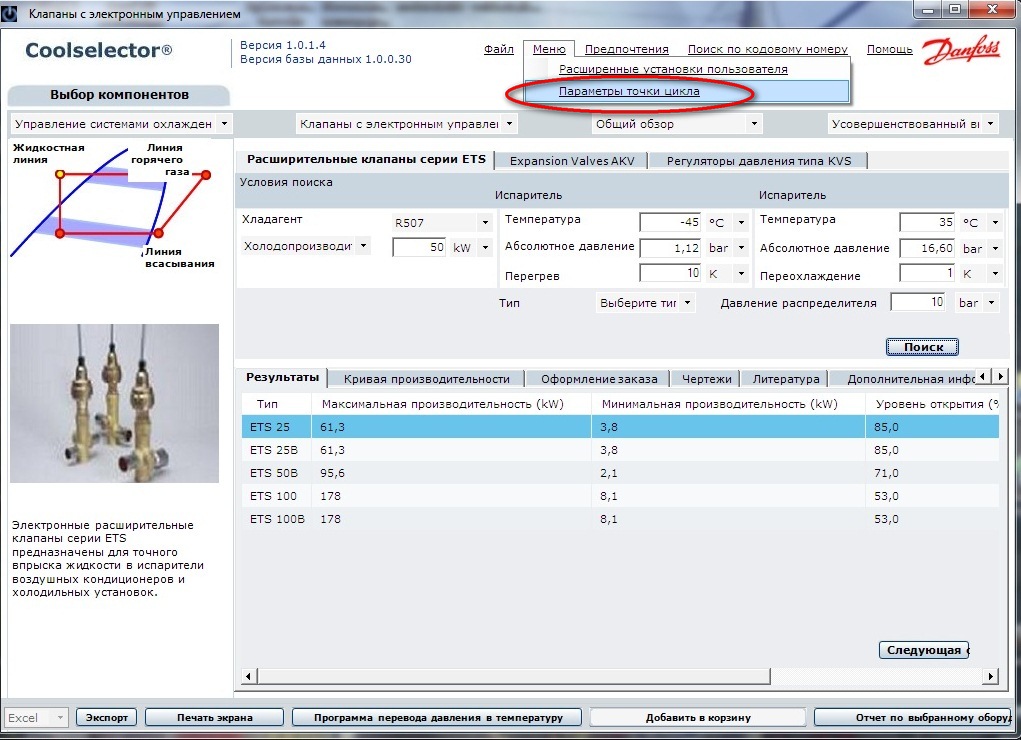Expand the Общий обзор dropdown
The height and width of the screenshot is (740, 1021).
[754, 123]
